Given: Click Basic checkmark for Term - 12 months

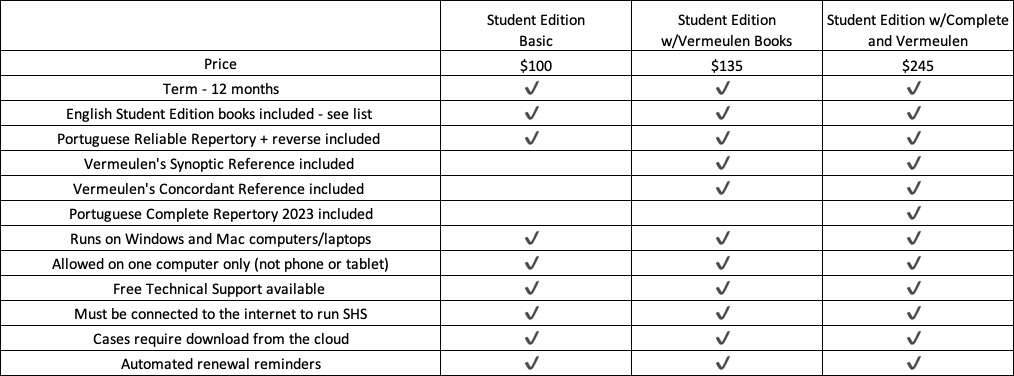Looking at the screenshot, I should click(532, 87).
